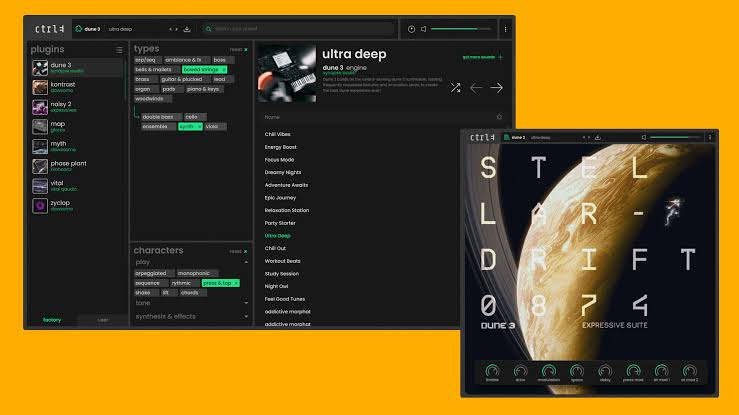This screenshot has width=739, height=415.
Task: Toggle the ambiance & fx type tag
Action: click(186, 60)
